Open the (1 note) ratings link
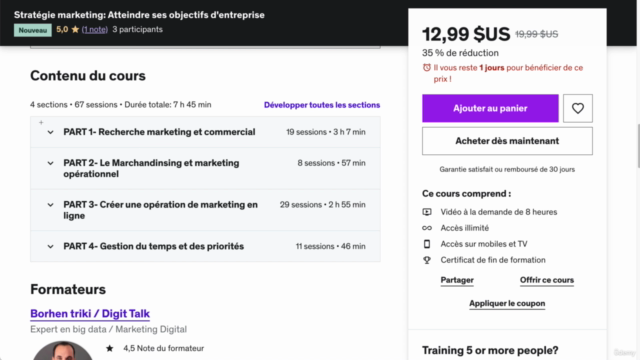Viewport: 640px width, 360px height. [x=95, y=29]
